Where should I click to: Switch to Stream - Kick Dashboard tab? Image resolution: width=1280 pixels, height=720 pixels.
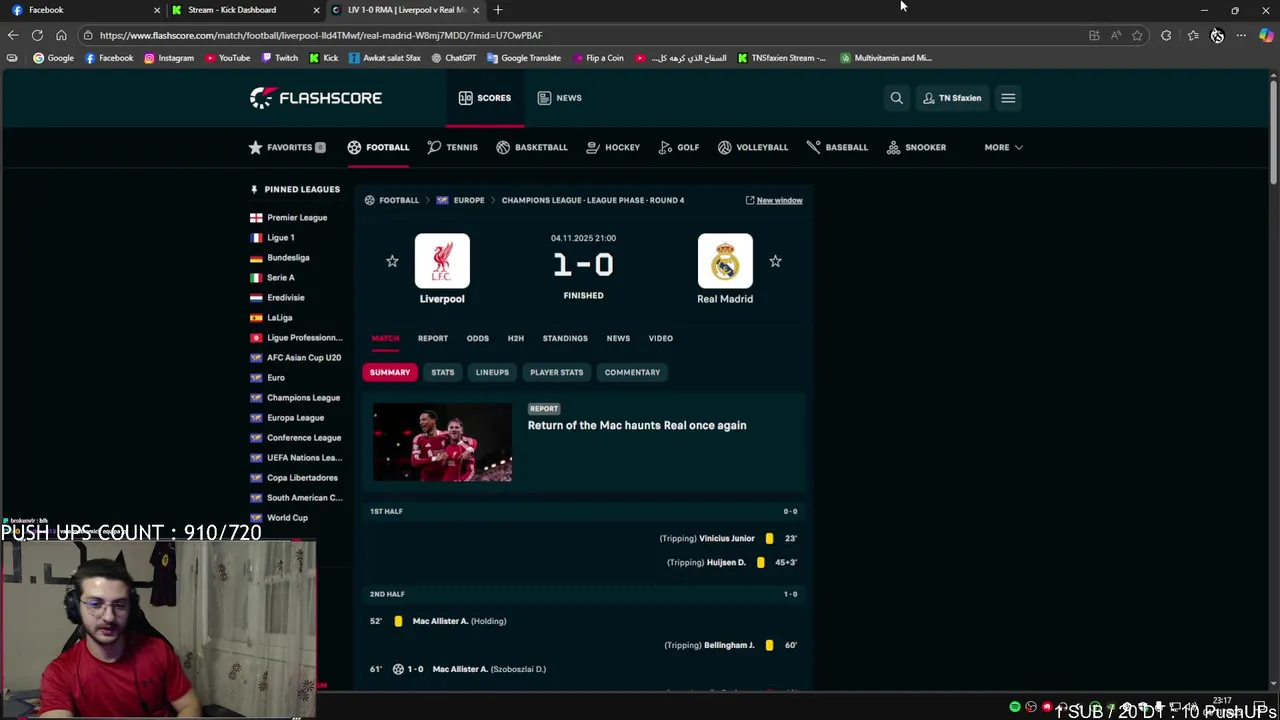pos(245,10)
